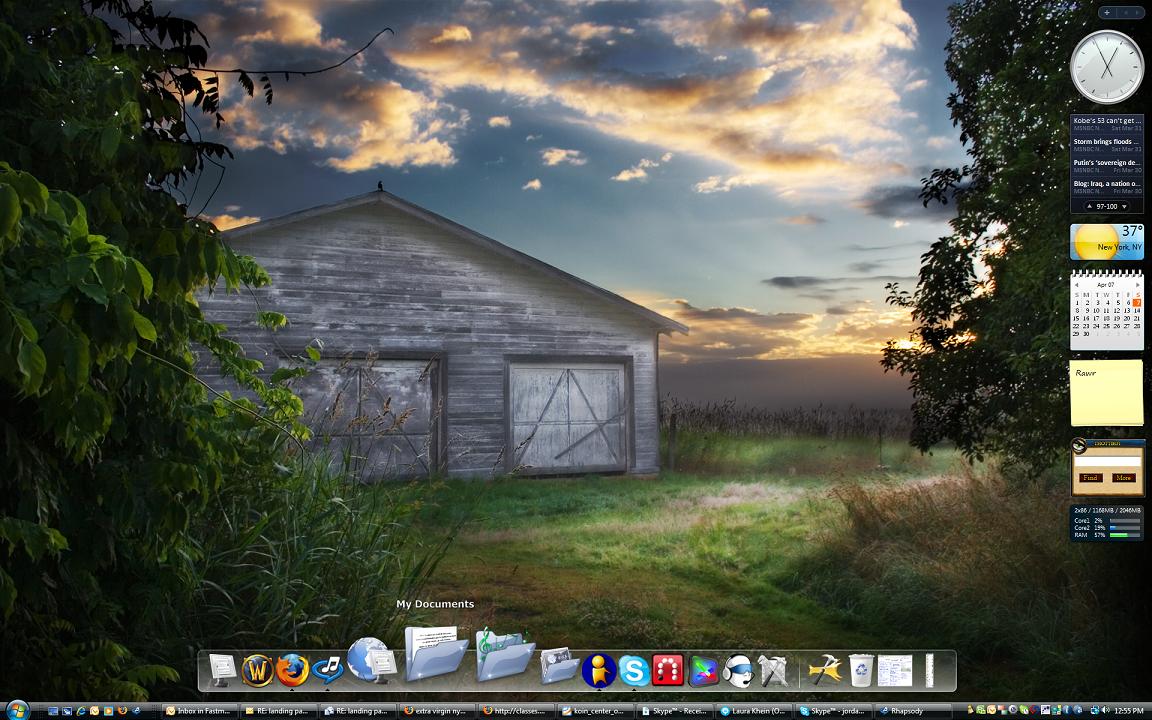Click the up arrow on the news pager
This screenshot has width=1152, height=720.
(x=1089, y=206)
